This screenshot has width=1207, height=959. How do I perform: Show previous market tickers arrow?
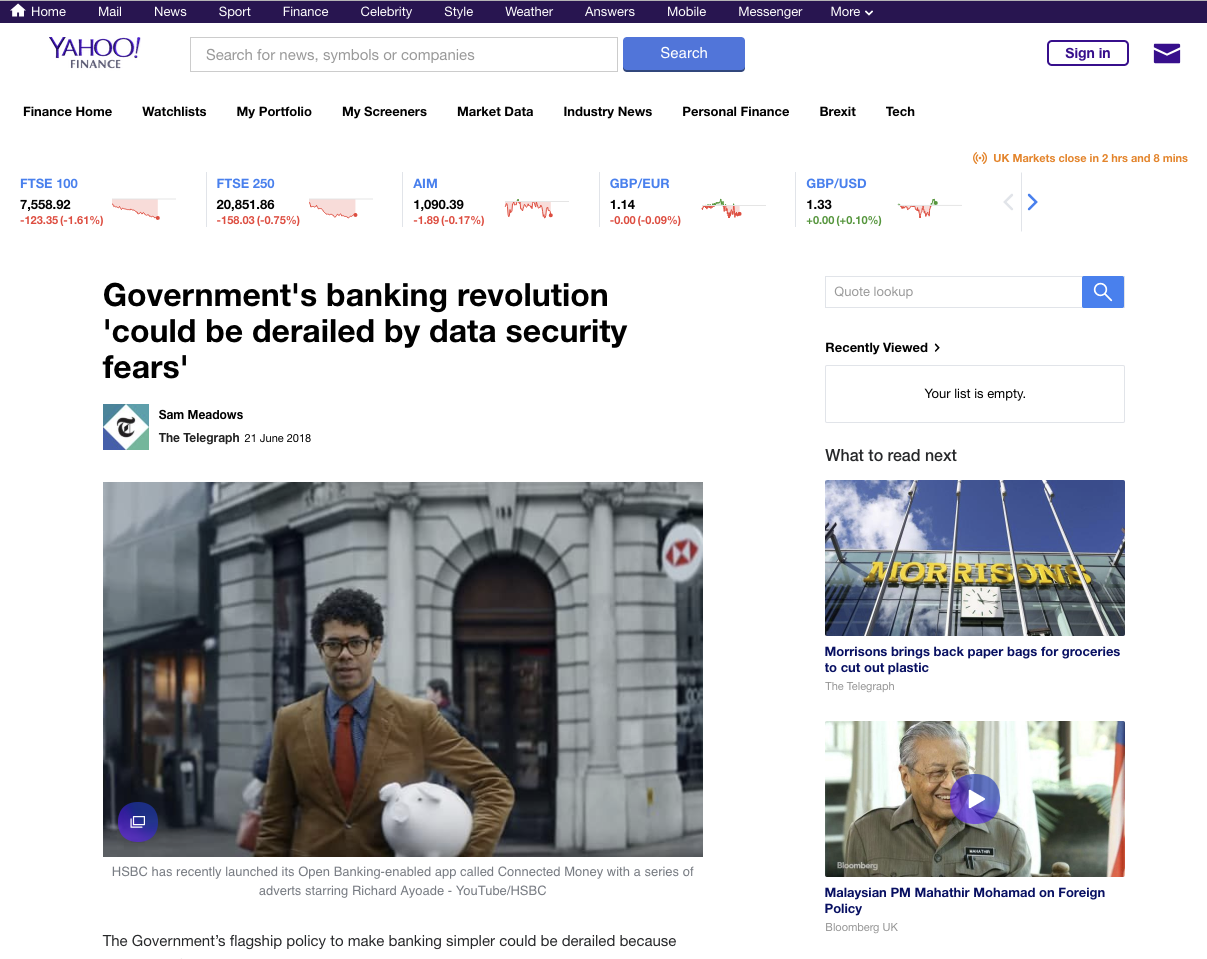[1008, 202]
